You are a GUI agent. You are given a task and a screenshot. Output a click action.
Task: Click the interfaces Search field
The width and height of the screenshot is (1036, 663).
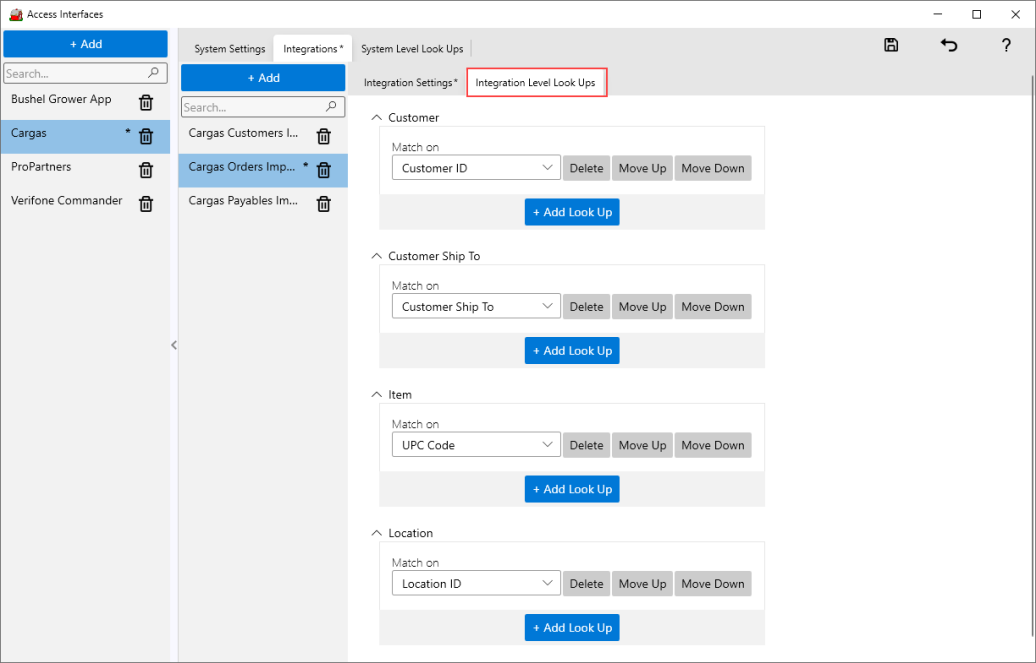pyautogui.click(x=75, y=73)
